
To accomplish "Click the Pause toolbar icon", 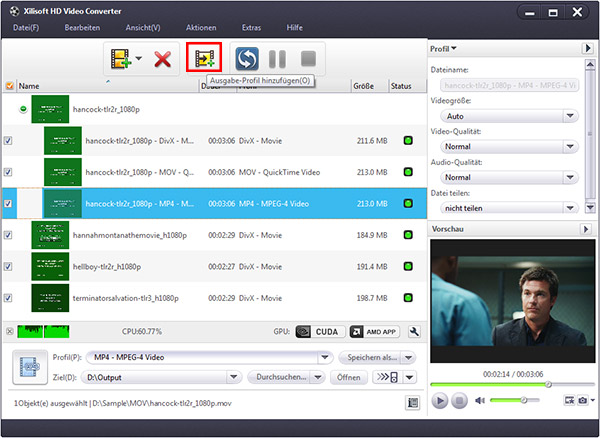I will point(277,59).
